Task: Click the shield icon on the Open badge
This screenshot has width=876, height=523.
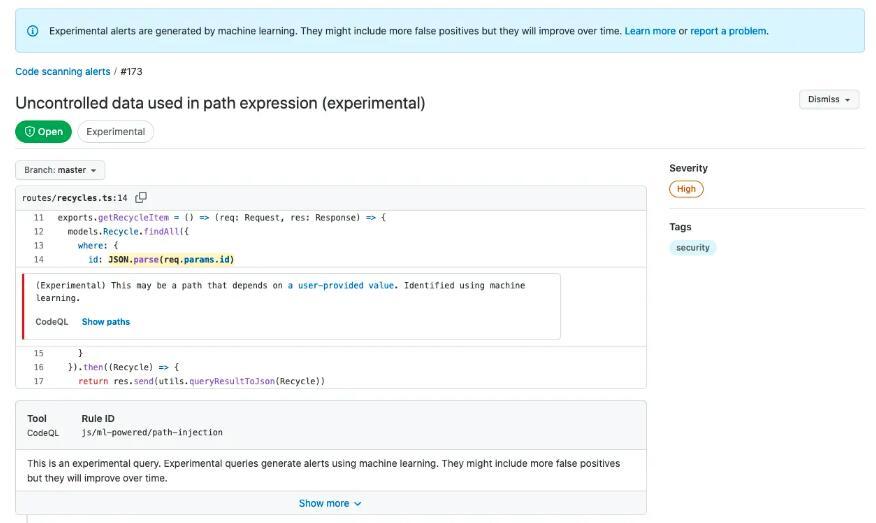Action: point(30,132)
